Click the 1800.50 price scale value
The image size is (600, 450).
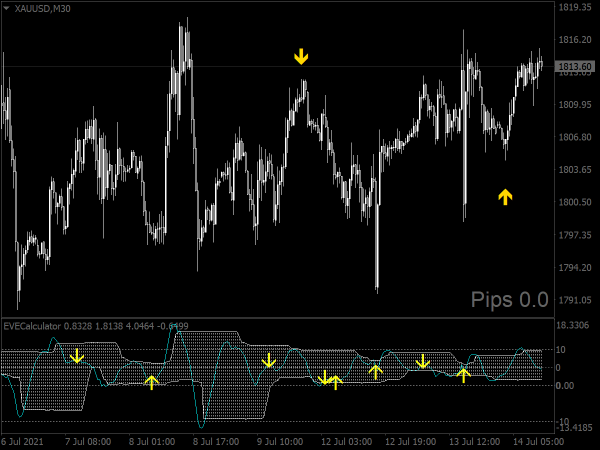click(x=575, y=202)
